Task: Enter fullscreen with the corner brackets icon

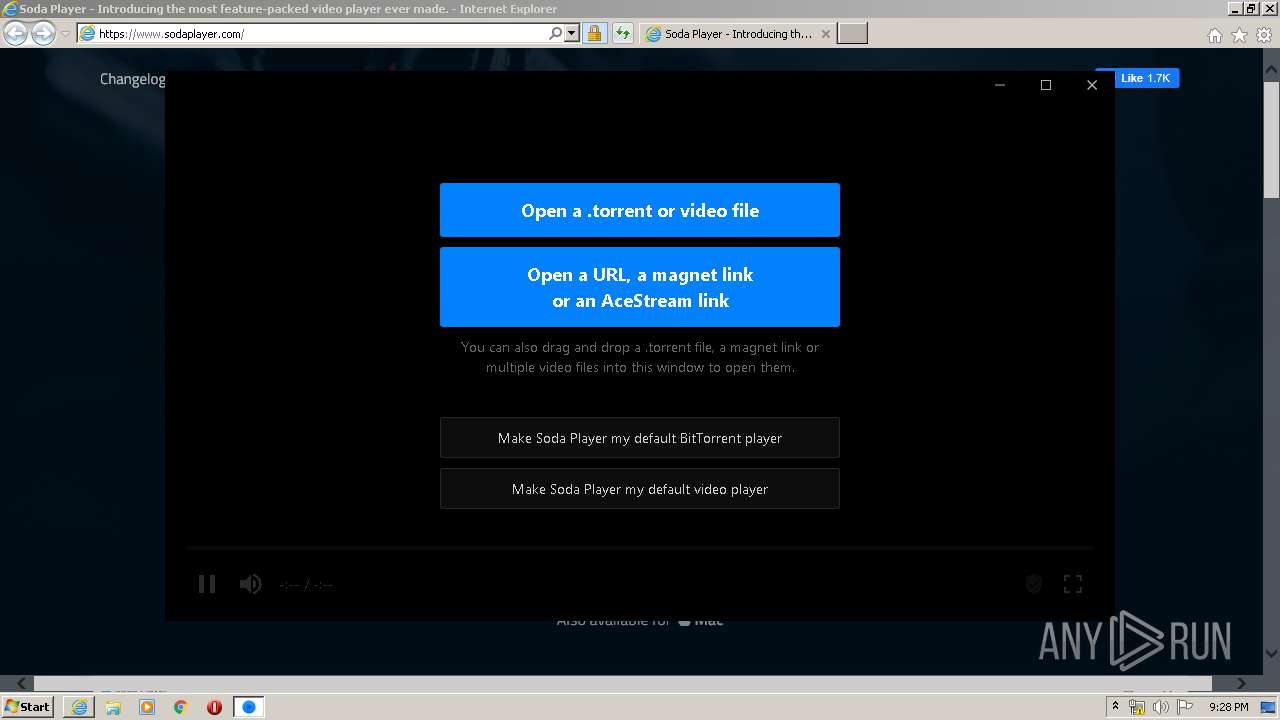Action: [1073, 584]
